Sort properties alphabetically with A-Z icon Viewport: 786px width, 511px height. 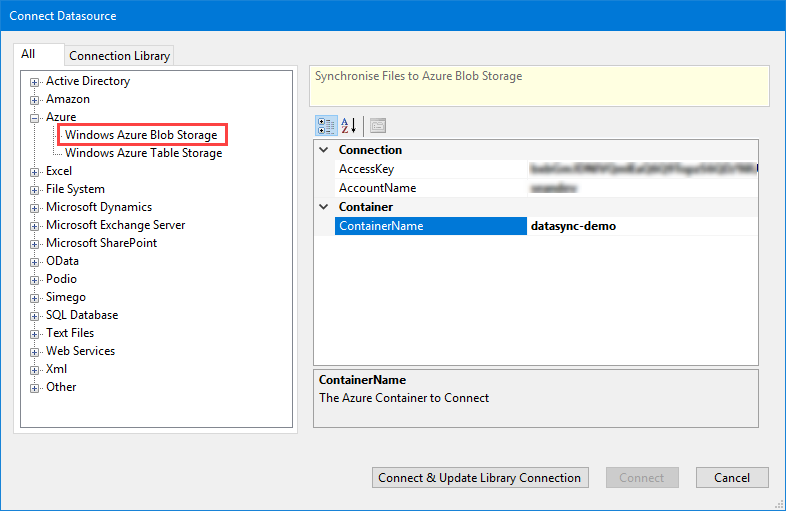pos(348,126)
